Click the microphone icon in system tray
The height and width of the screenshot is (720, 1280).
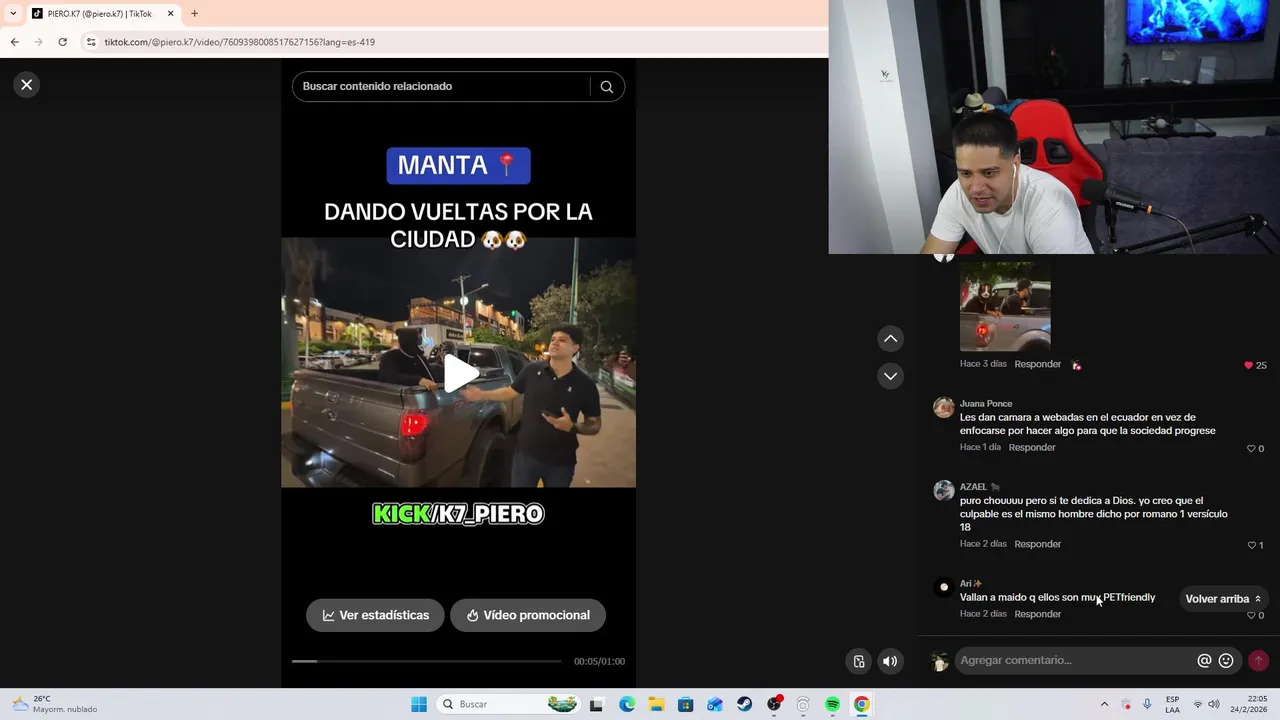[1147, 704]
